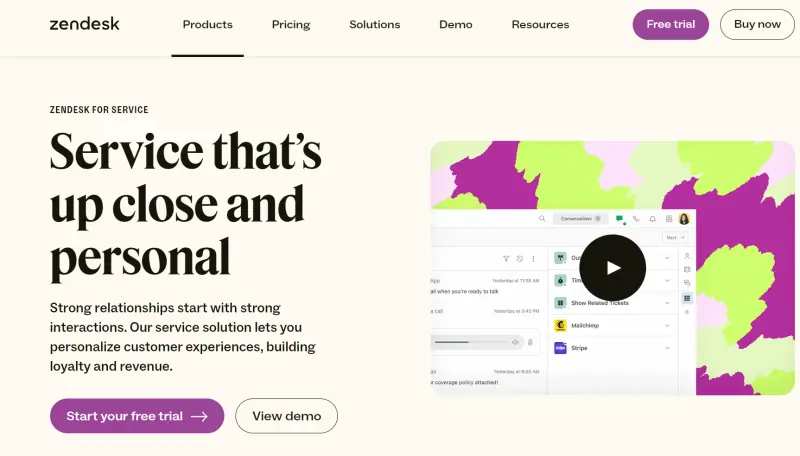Image resolution: width=800 pixels, height=456 pixels.
Task: Click 'Show Related Tickets' label
Action: tap(599, 303)
